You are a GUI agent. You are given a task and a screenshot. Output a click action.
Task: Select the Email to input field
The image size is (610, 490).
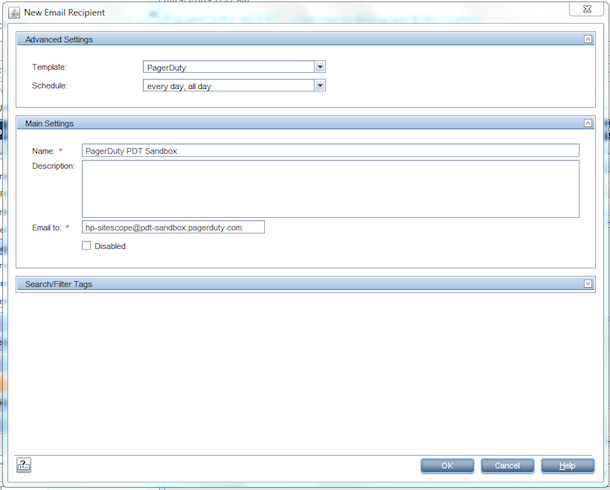click(173, 227)
